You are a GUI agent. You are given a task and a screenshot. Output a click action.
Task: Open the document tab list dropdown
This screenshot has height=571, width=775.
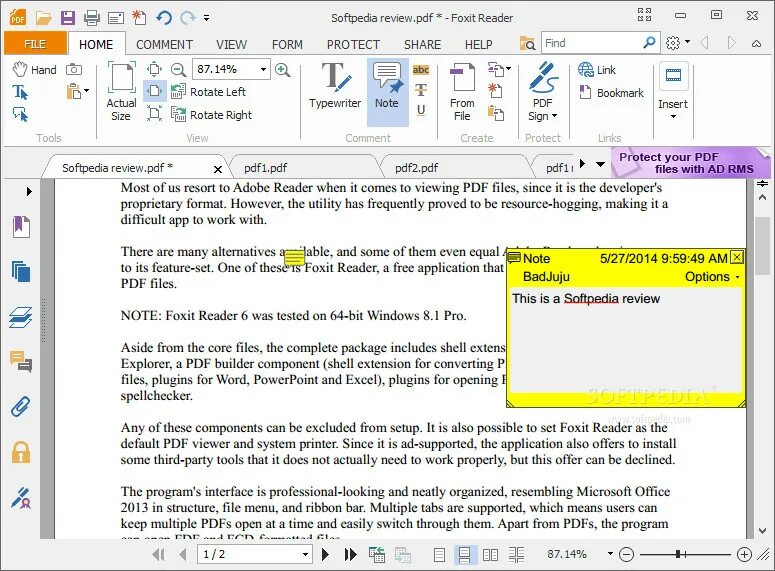(600, 164)
